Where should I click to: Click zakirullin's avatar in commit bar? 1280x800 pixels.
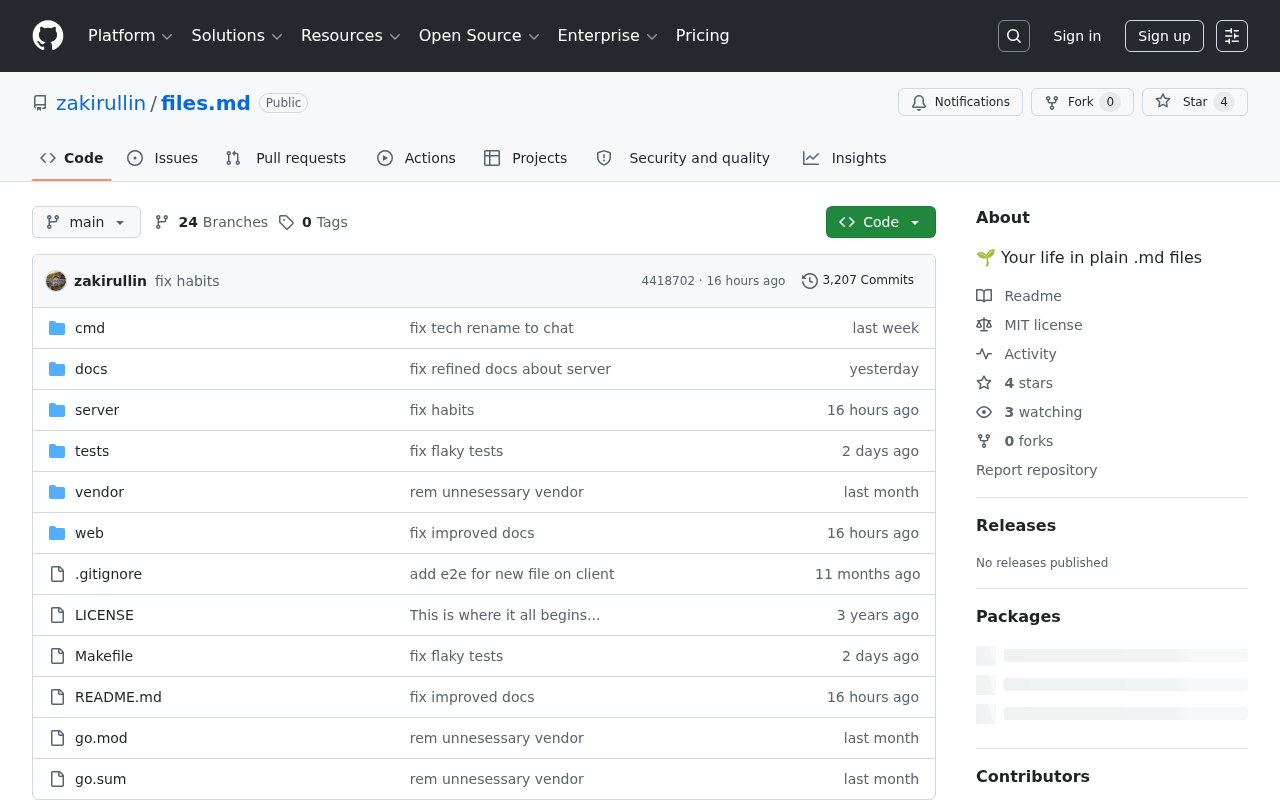click(56, 281)
